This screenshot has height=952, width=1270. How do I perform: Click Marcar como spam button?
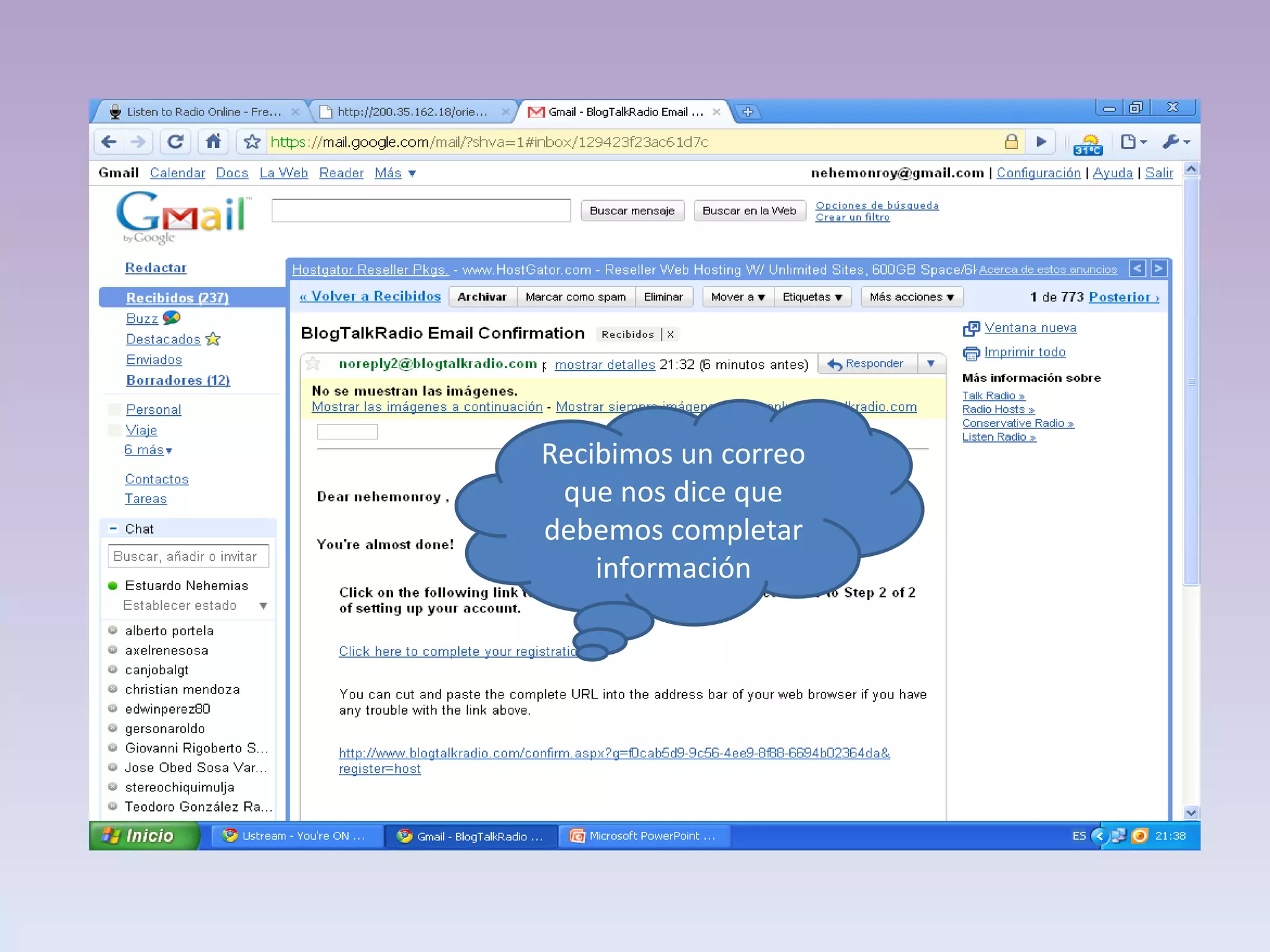point(575,297)
